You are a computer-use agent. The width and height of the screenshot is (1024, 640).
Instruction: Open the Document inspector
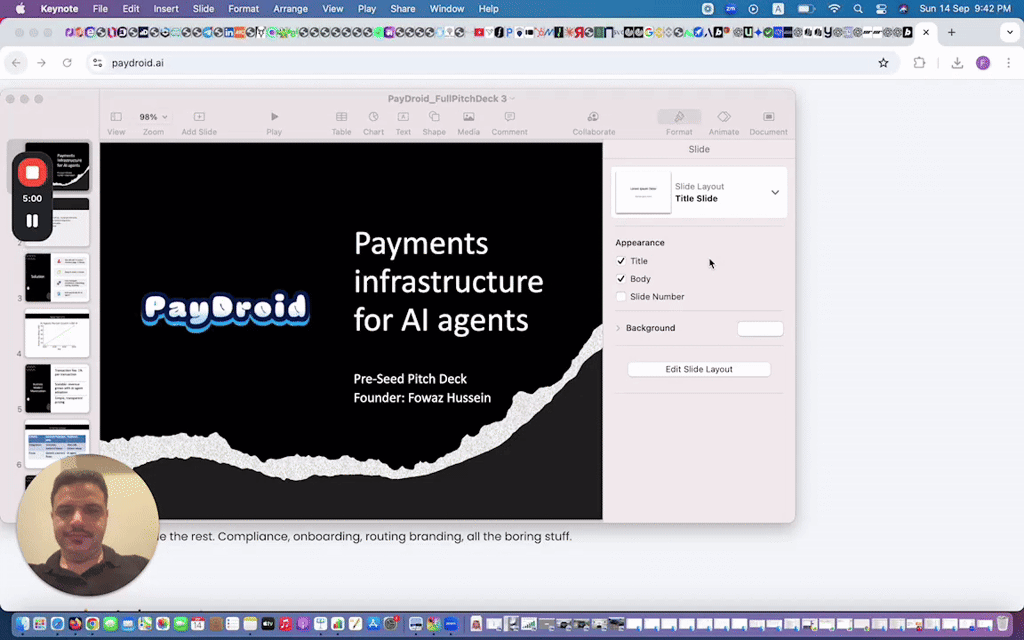768,123
